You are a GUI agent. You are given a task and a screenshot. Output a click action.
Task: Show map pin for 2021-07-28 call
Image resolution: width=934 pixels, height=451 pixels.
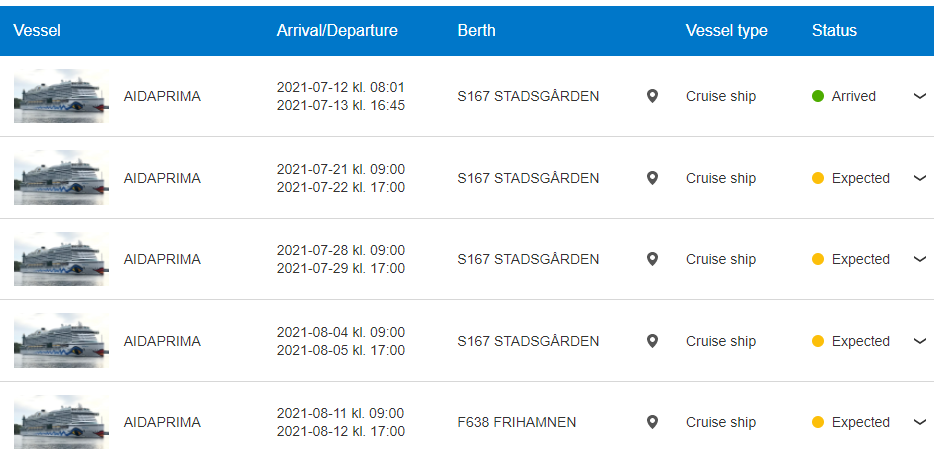pos(652,259)
